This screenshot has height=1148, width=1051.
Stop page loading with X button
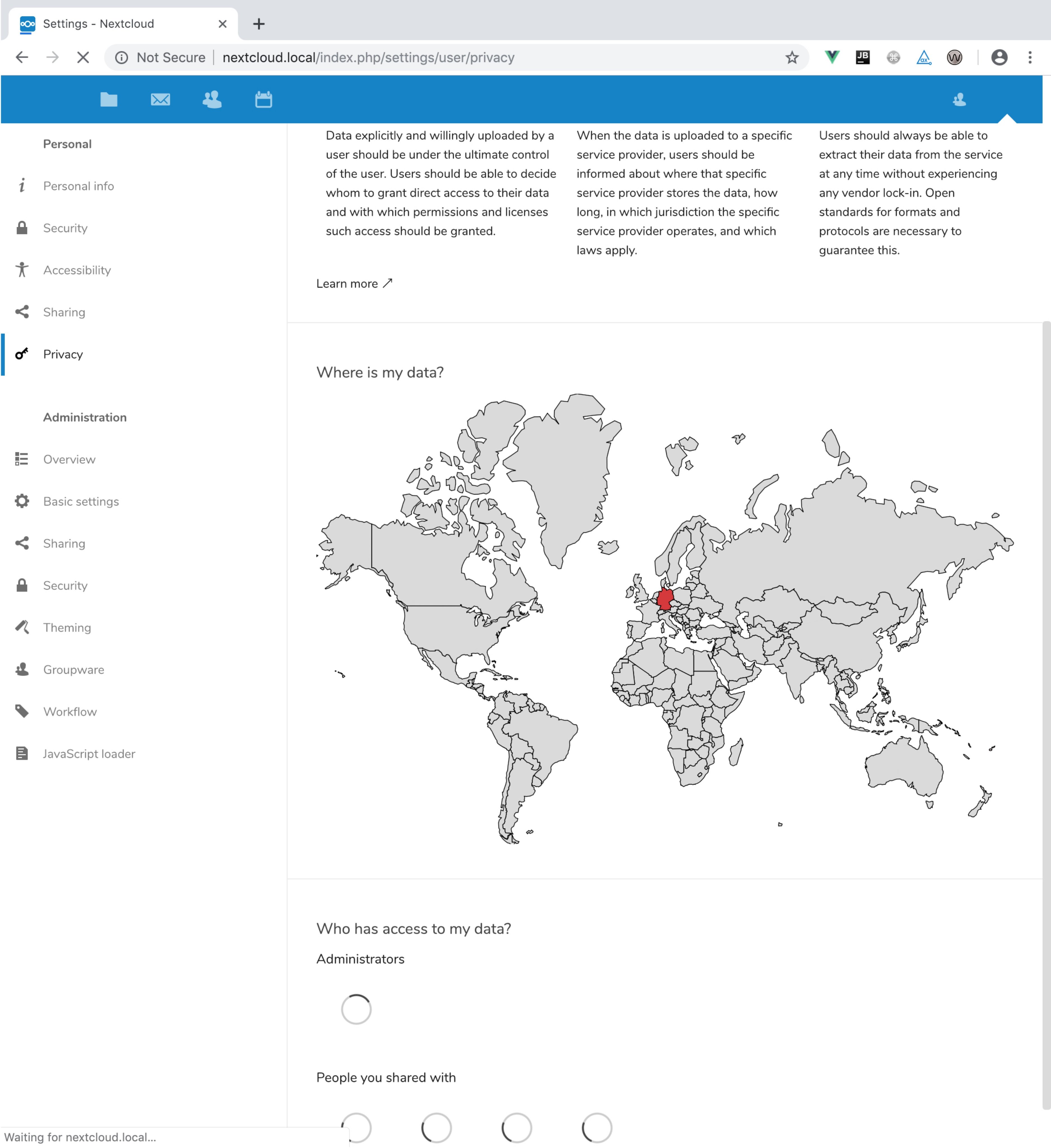pyautogui.click(x=83, y=57)
